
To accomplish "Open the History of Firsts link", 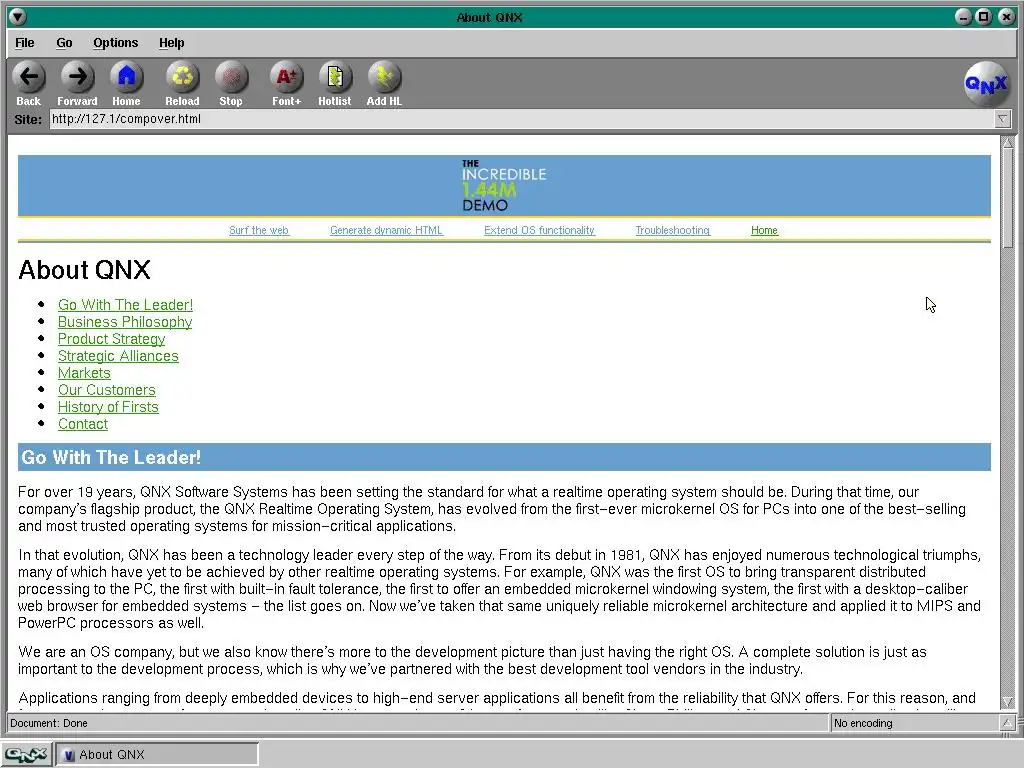I will (x=108, y=407).
